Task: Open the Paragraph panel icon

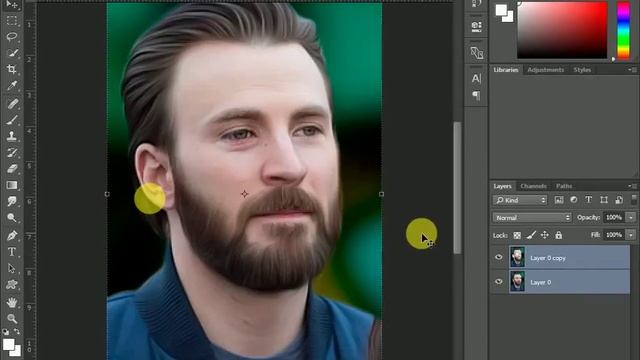Action: point(476,95)
